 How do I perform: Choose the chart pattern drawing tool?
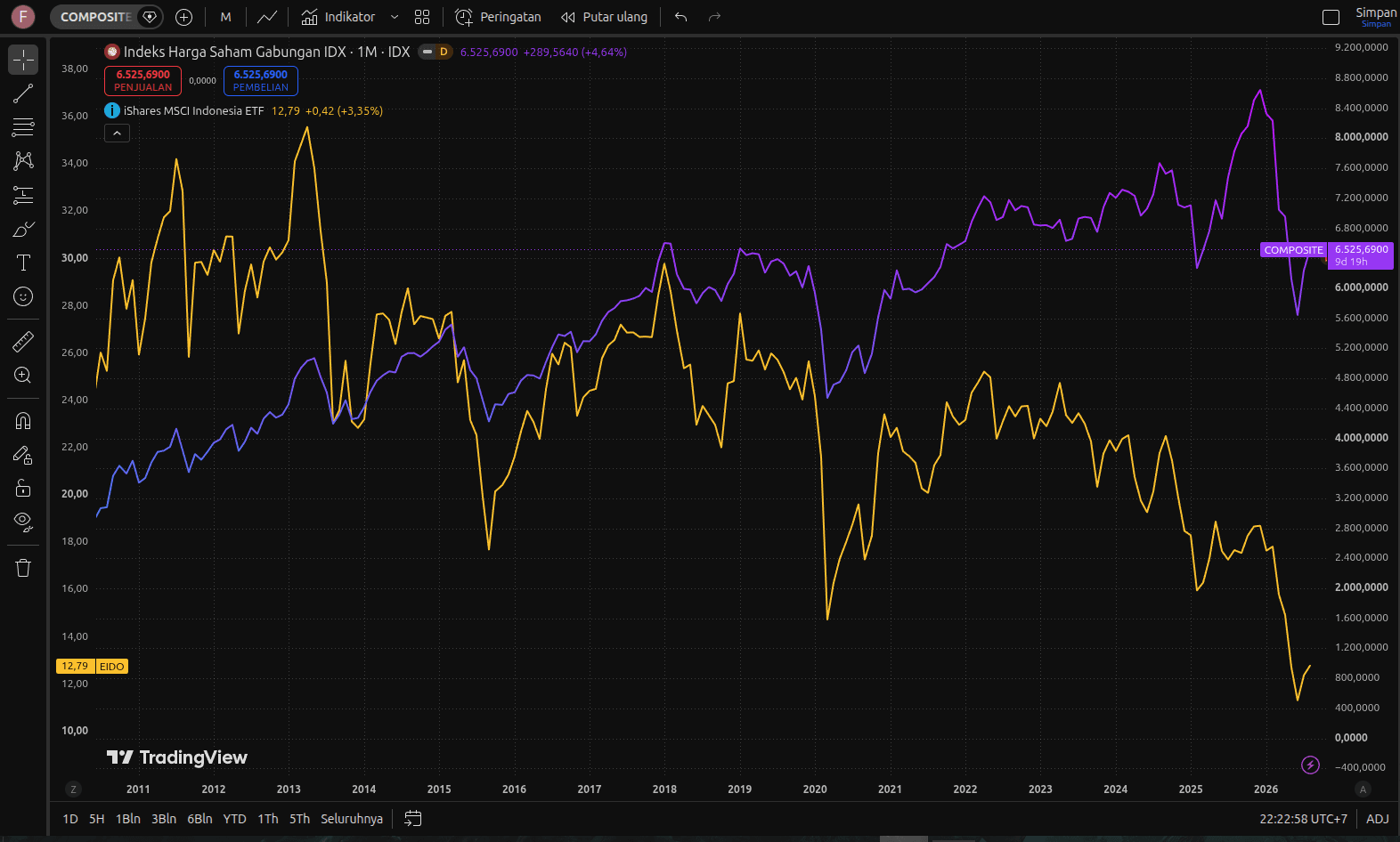tap(23, 161)
